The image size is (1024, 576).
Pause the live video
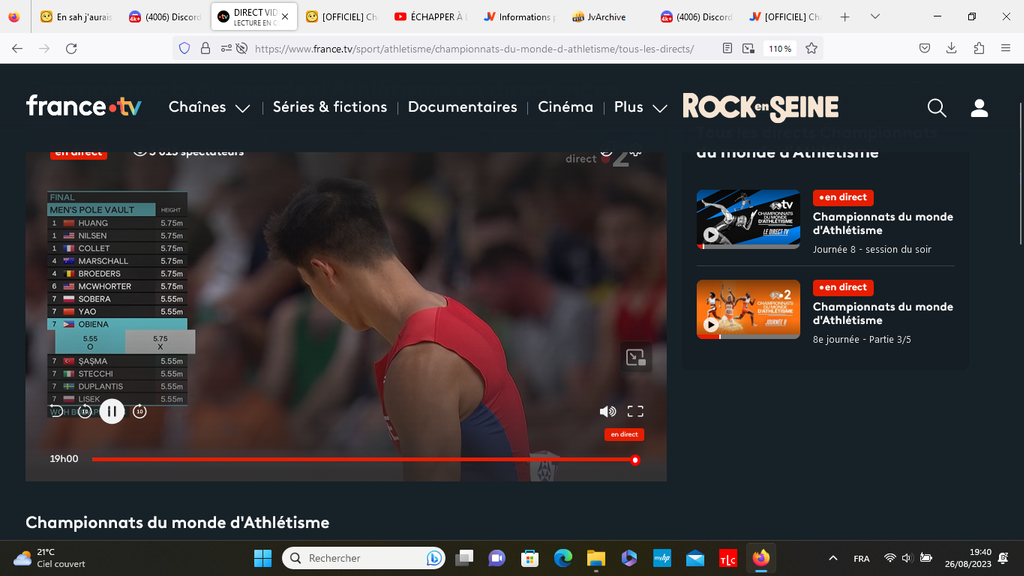(x=112, y=411)
